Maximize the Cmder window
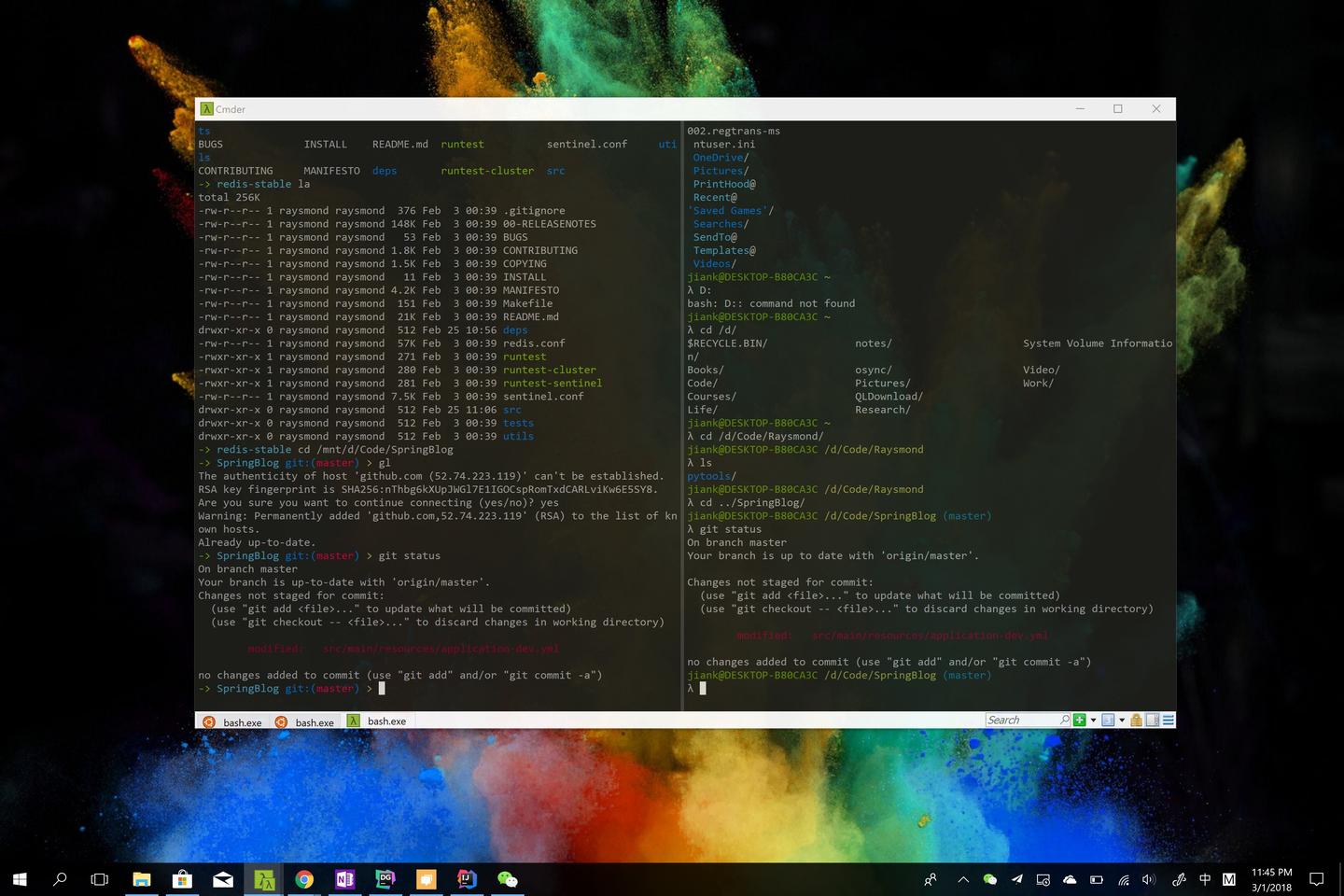Image resolution: width=1344 pixels, height=896 pixels. [x=1118, y=109]
